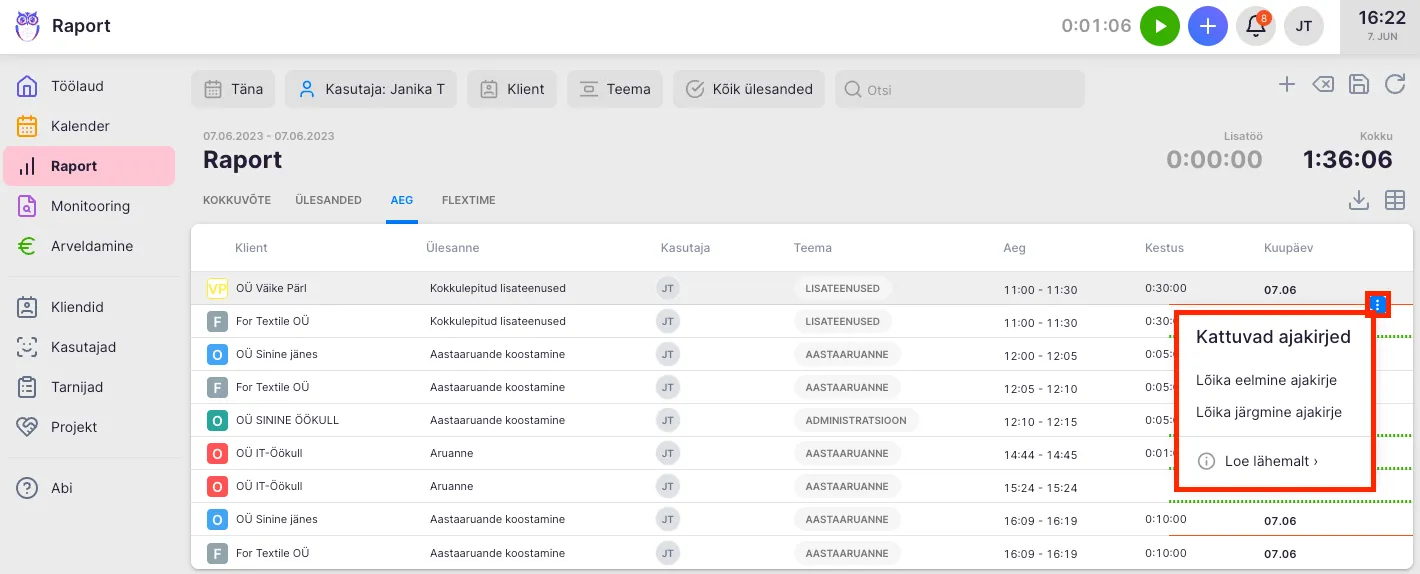
Task: Switch to the Kokkuvõte tab
Action: pyautogui.click(x=237, y=200)
